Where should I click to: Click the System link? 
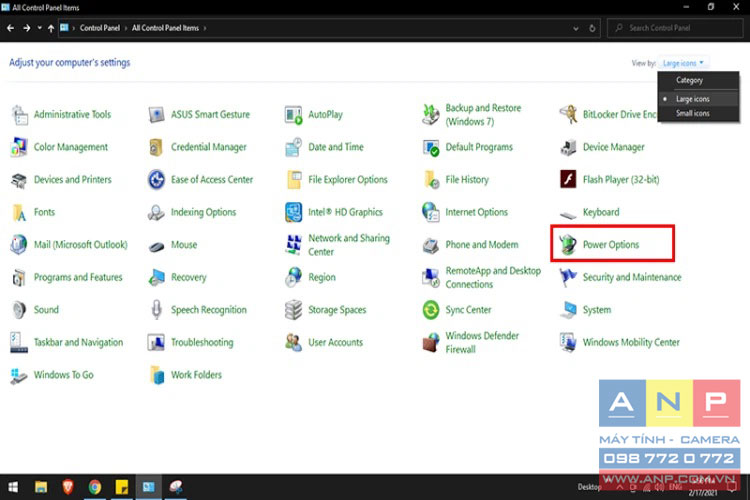click(x=596, y=310)
